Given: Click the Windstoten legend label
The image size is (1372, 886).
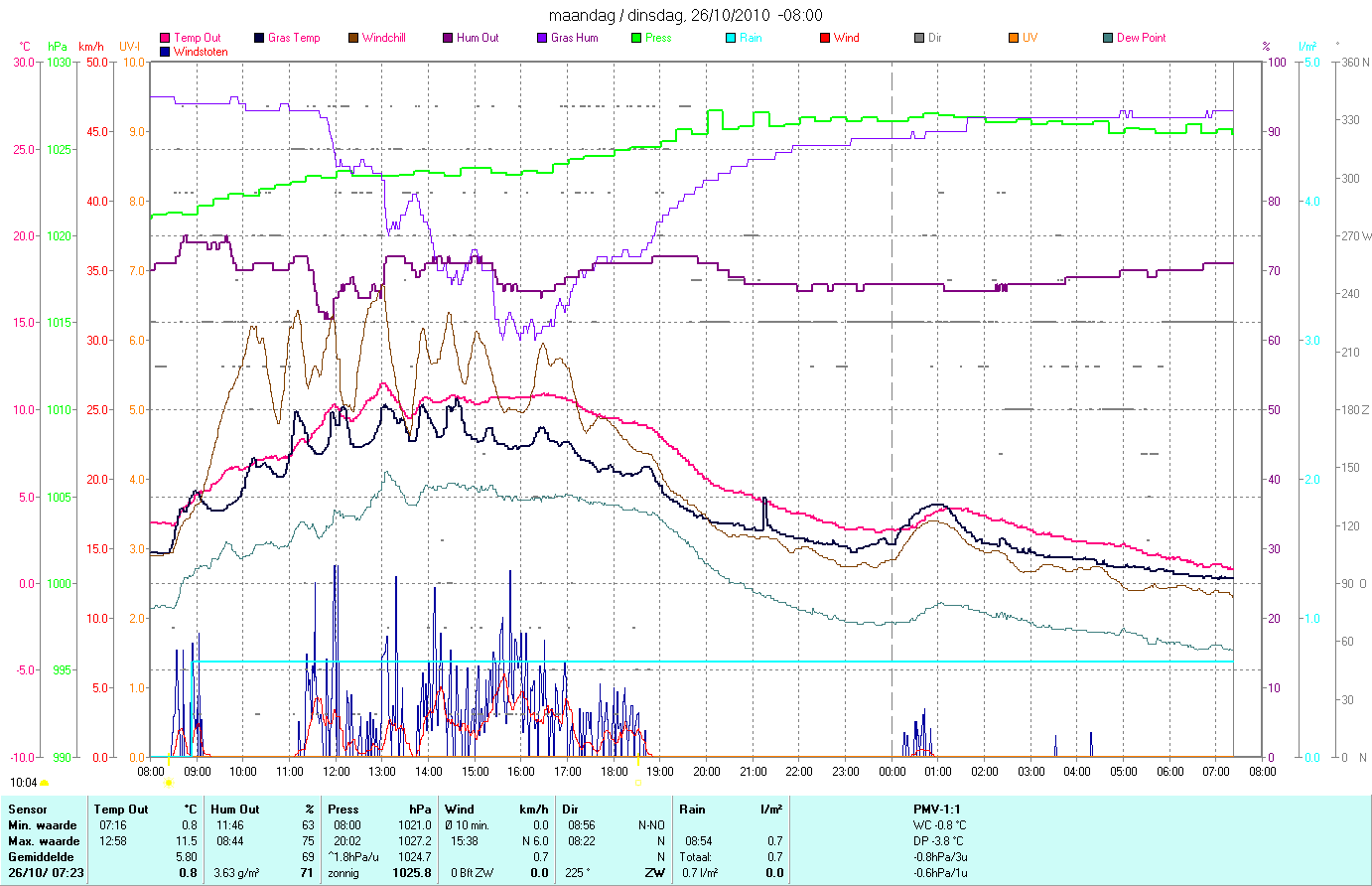Looking at the screenshot, I should point(201,52).
